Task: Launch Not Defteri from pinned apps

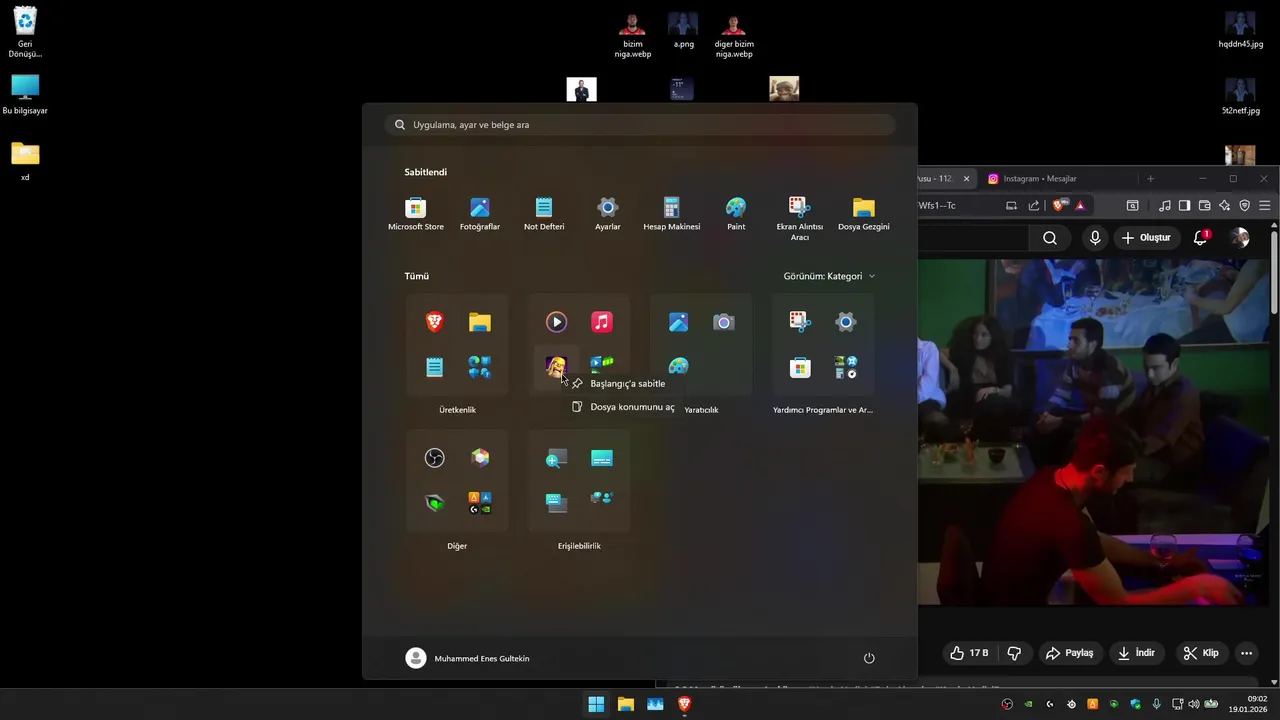Action: coord(543,214)
